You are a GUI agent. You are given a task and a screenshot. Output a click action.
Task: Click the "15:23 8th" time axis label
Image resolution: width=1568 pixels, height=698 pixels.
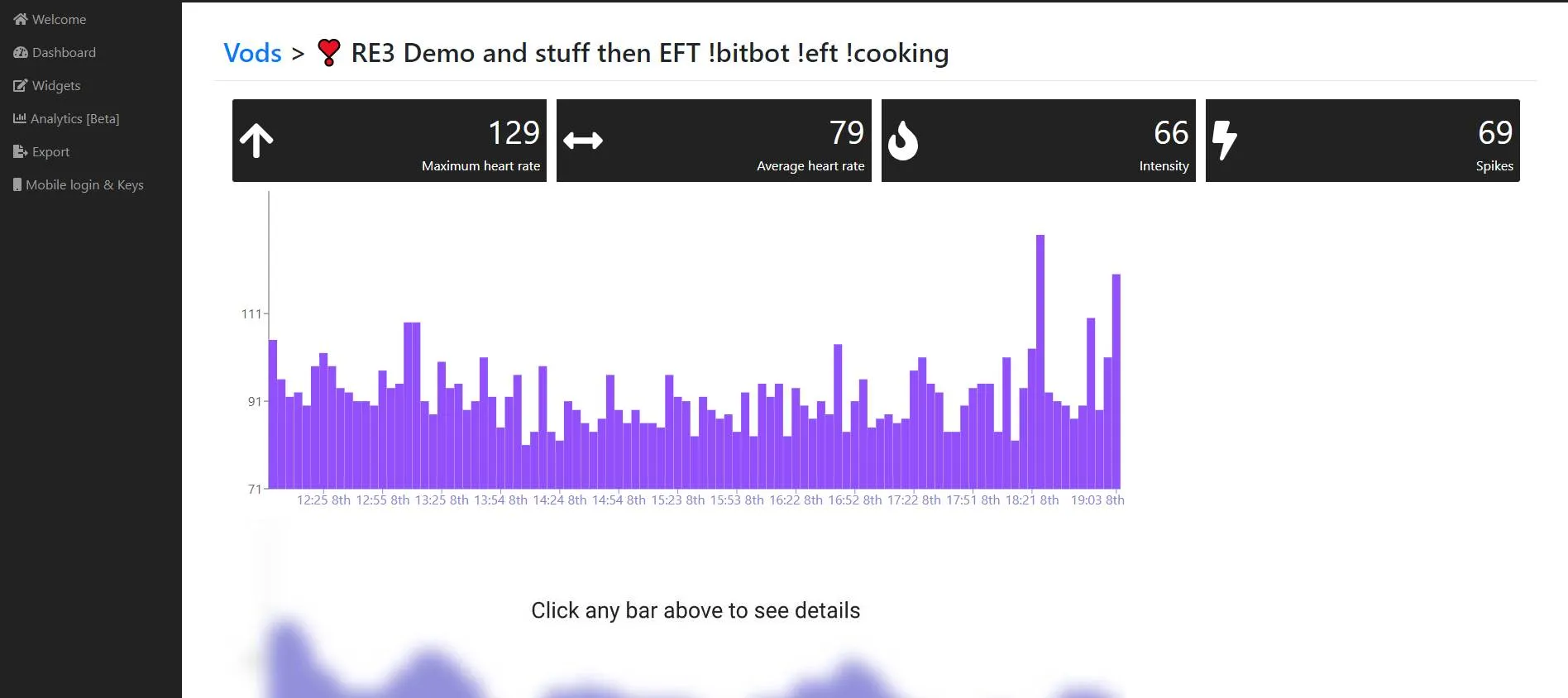coord(678,500)
